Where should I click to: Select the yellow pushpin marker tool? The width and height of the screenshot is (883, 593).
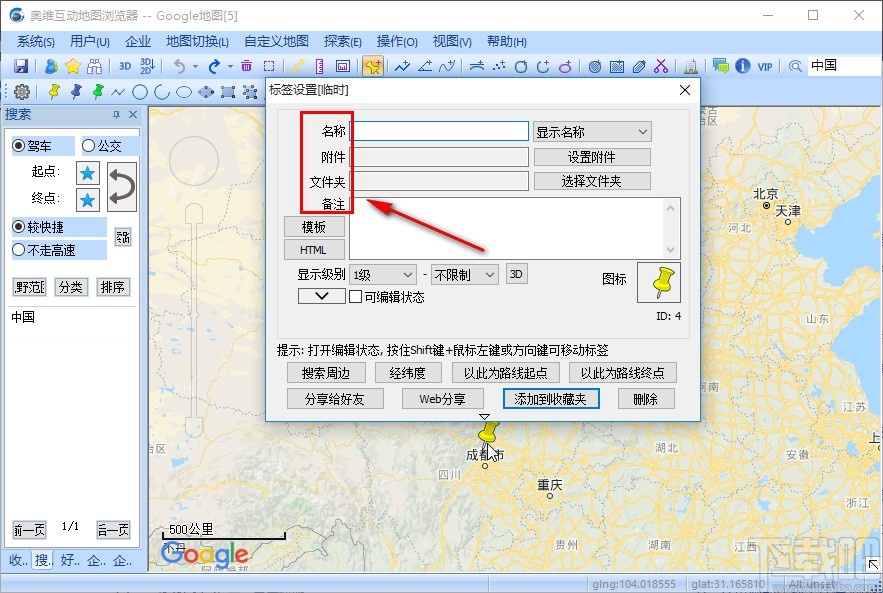(x=54, y=91)
